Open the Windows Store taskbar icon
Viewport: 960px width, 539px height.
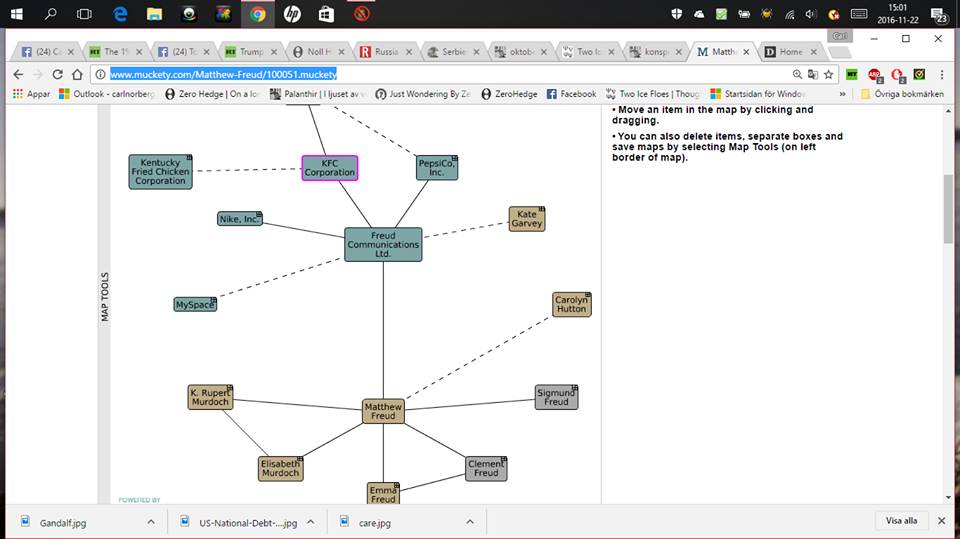coord(326,14)
